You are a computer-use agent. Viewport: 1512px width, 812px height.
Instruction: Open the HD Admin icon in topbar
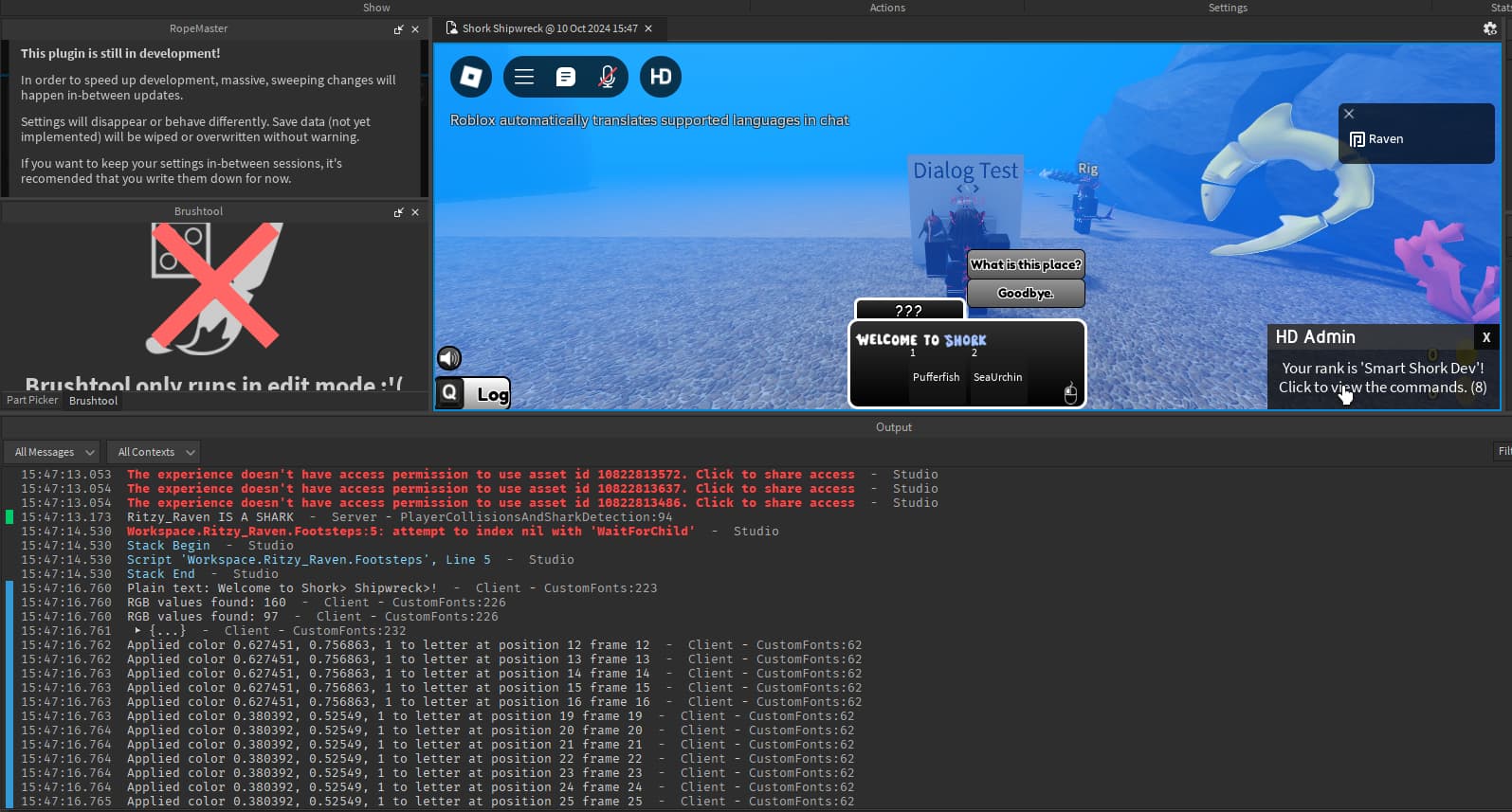661,77
